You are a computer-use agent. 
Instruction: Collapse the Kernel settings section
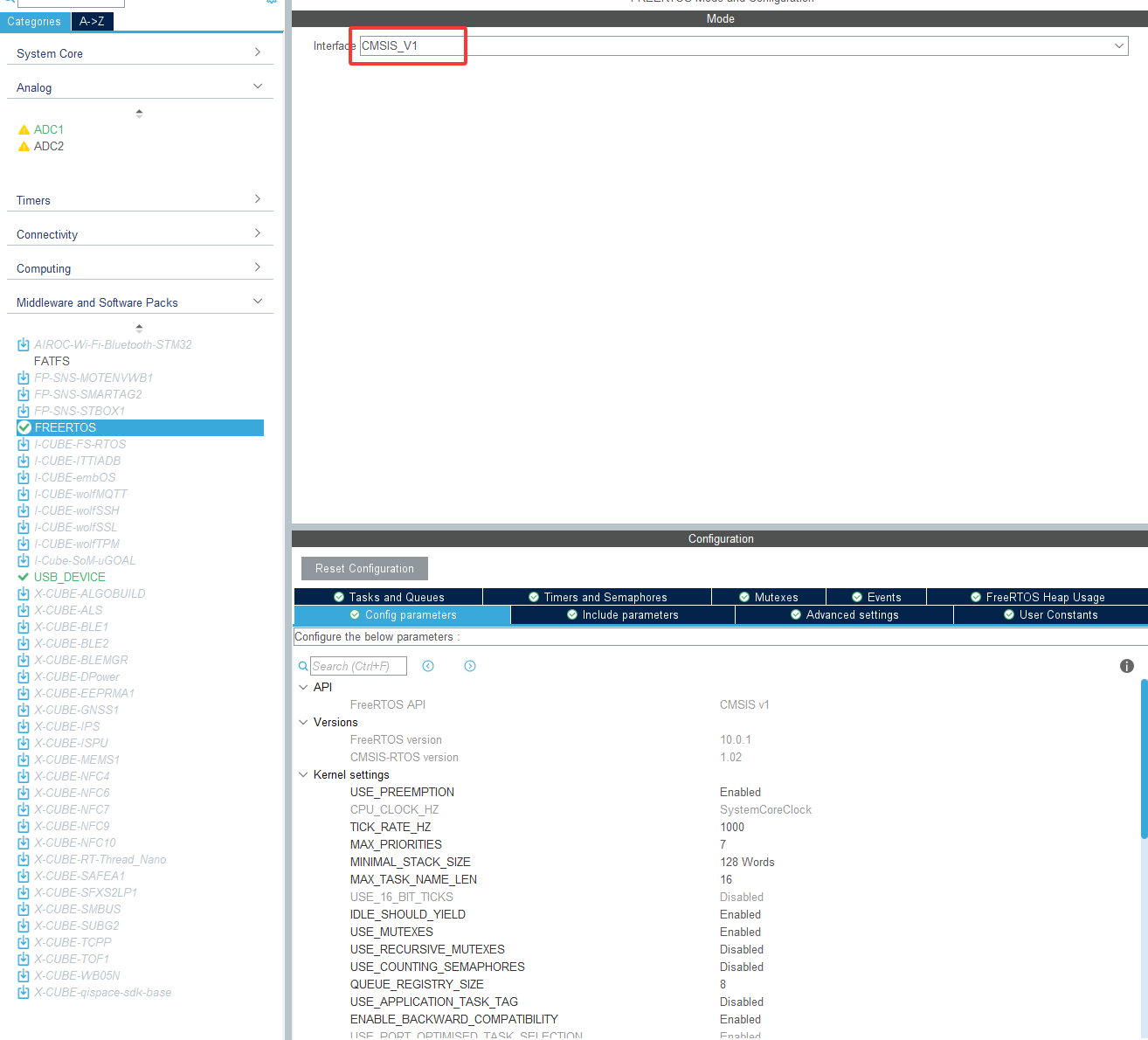pyautogui.click(x=303, y=774)
